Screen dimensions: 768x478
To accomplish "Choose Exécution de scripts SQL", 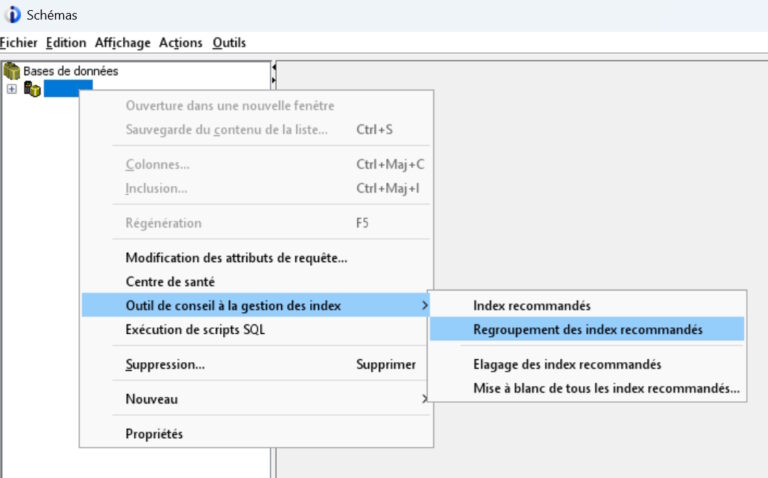I will click(196, 329).
